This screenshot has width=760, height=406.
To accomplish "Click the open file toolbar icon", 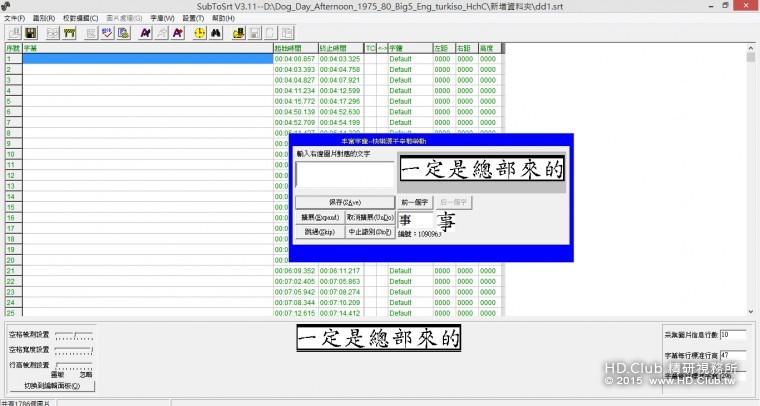I will (x=14, y=33).
